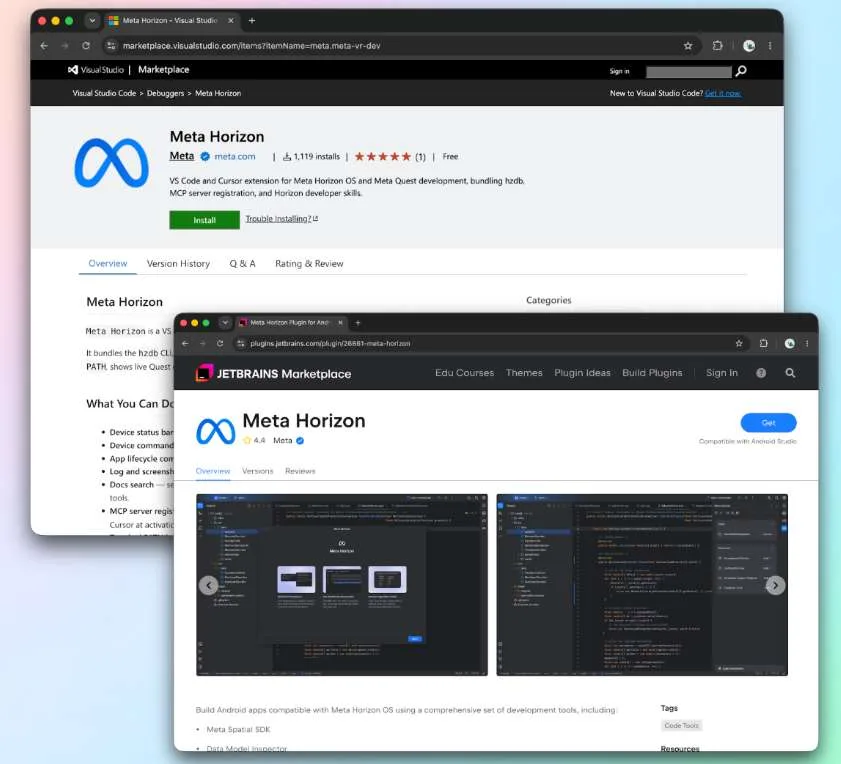The height and width of the screenshot is (764, 841).
Task: Open the Meta publisher link
Action: coord(182,156)
